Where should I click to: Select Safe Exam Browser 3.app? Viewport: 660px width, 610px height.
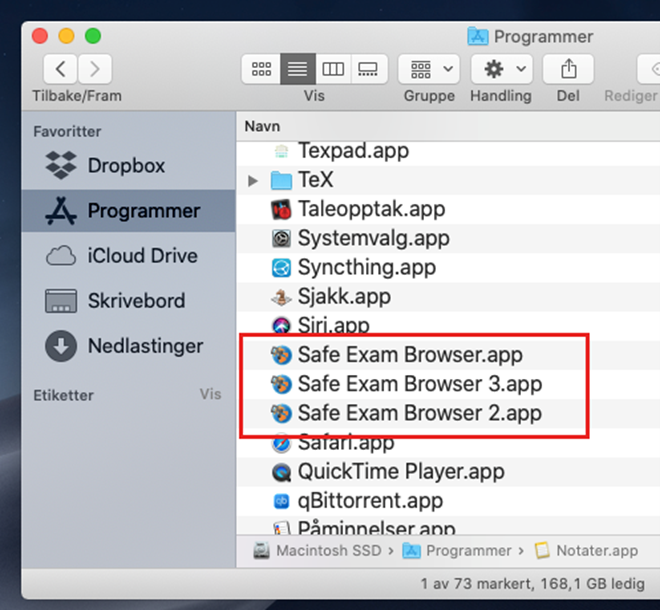[419, 384]
